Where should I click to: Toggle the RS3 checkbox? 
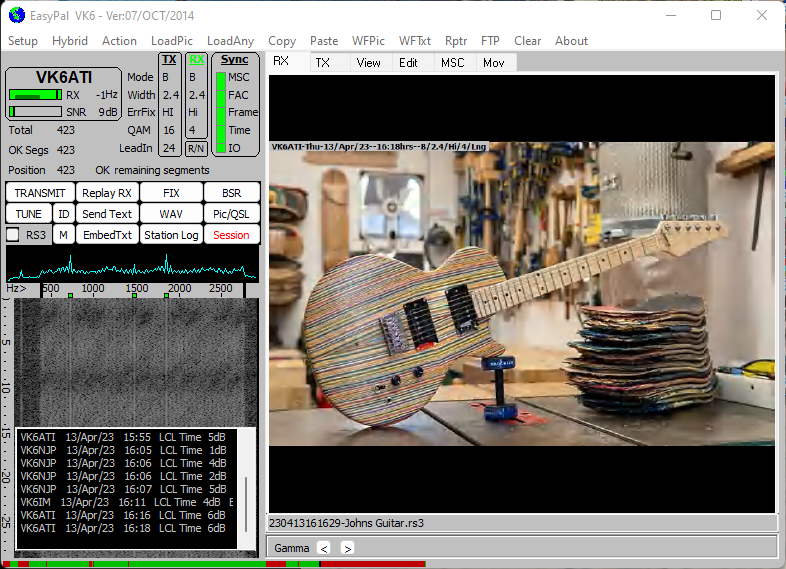coord(13,234)
